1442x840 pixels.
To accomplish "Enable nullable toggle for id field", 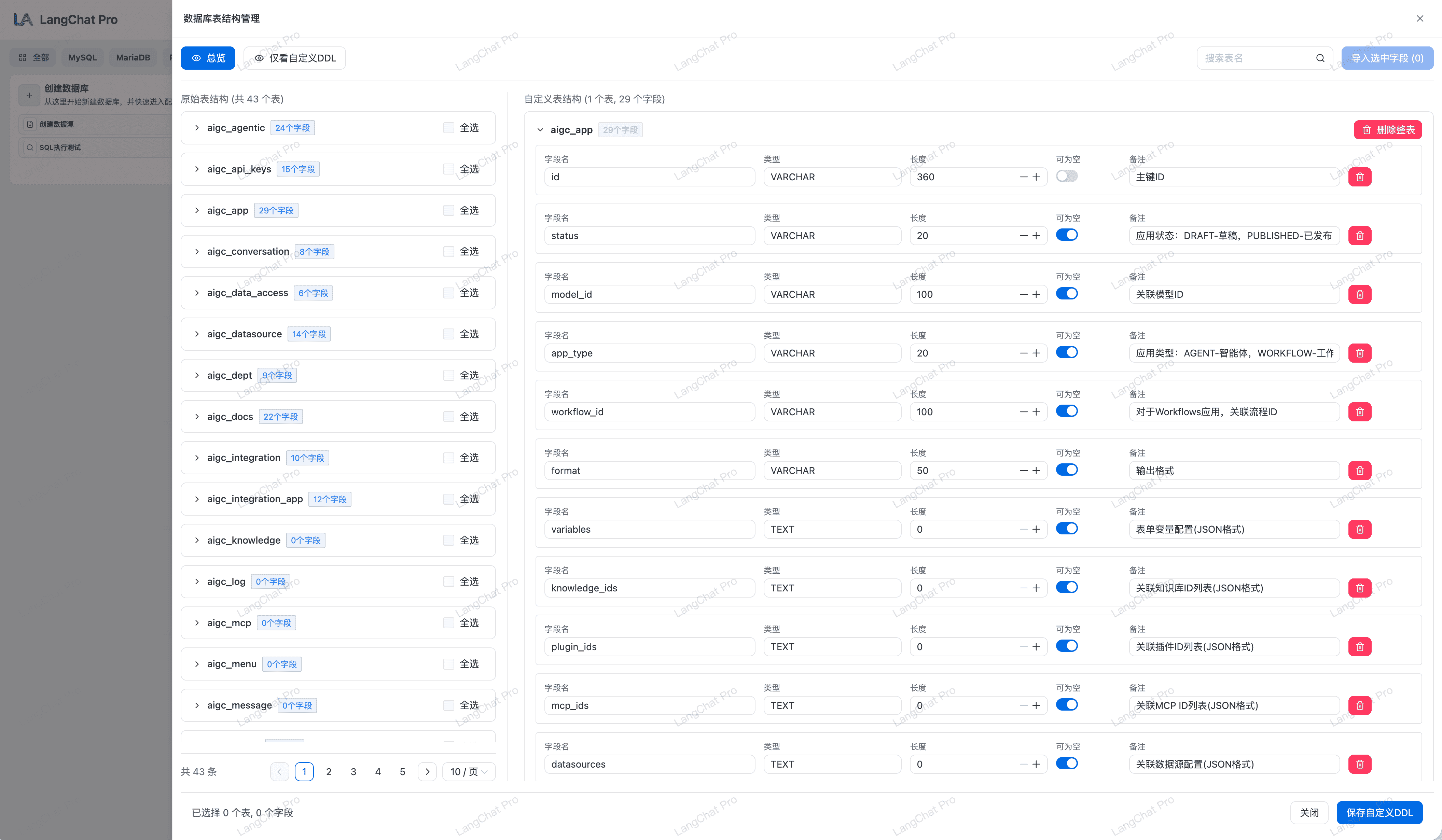I will pos(1067,176).
